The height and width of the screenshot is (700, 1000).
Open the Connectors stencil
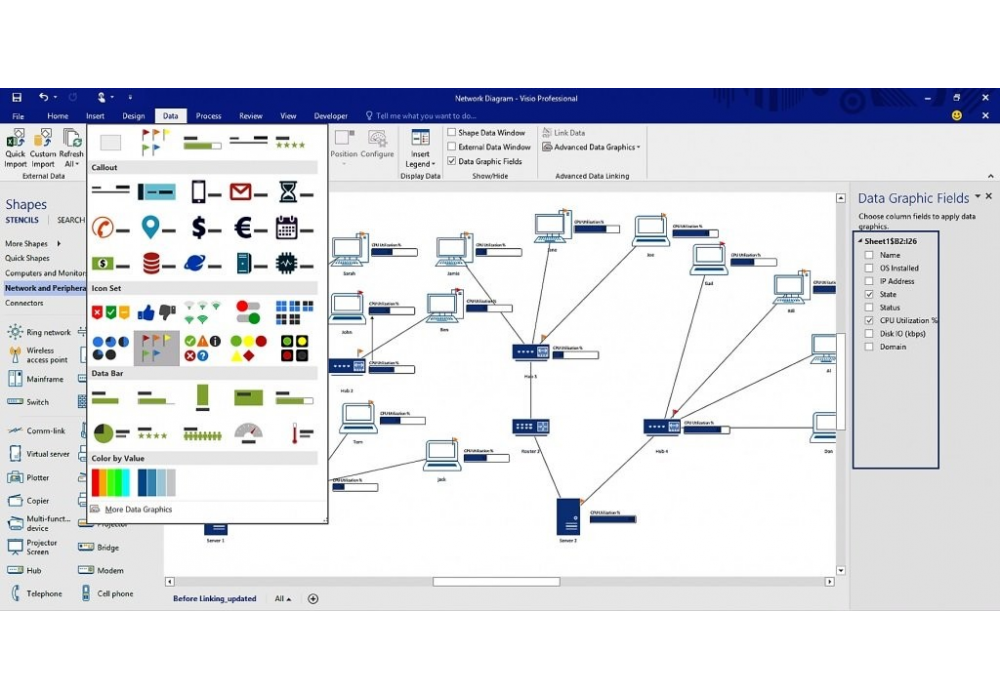(24, 303)
